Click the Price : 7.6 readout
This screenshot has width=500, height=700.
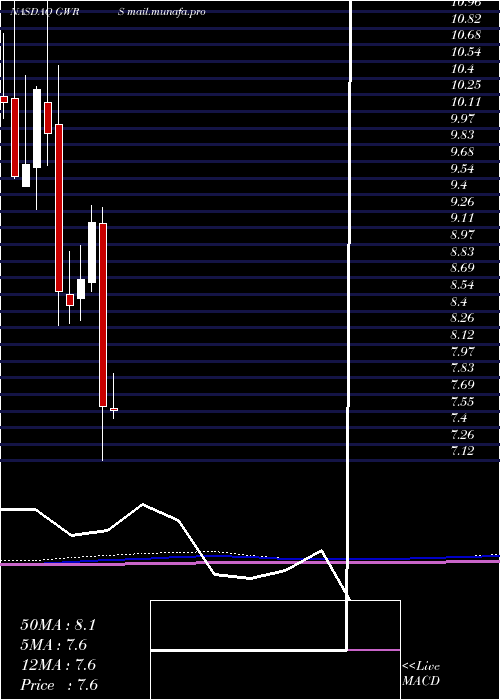click(x=59, y=685)
